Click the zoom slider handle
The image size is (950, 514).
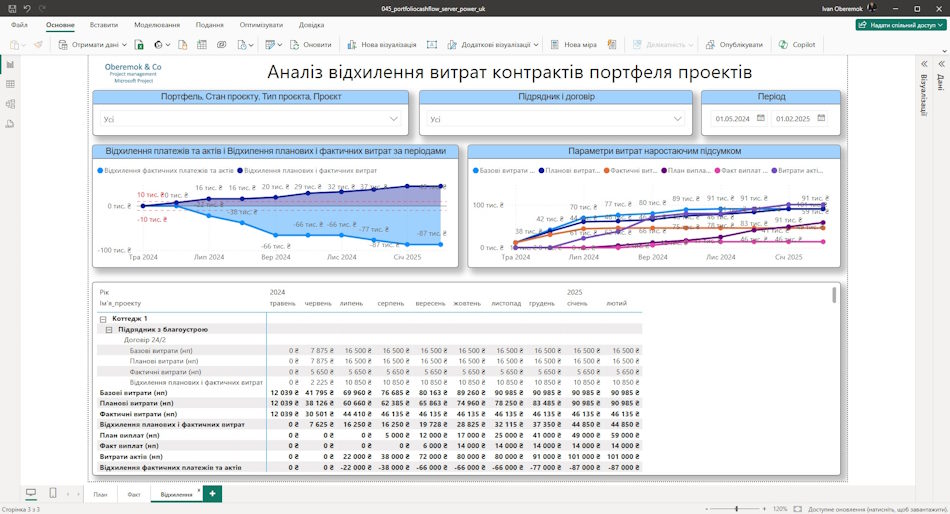736,509
